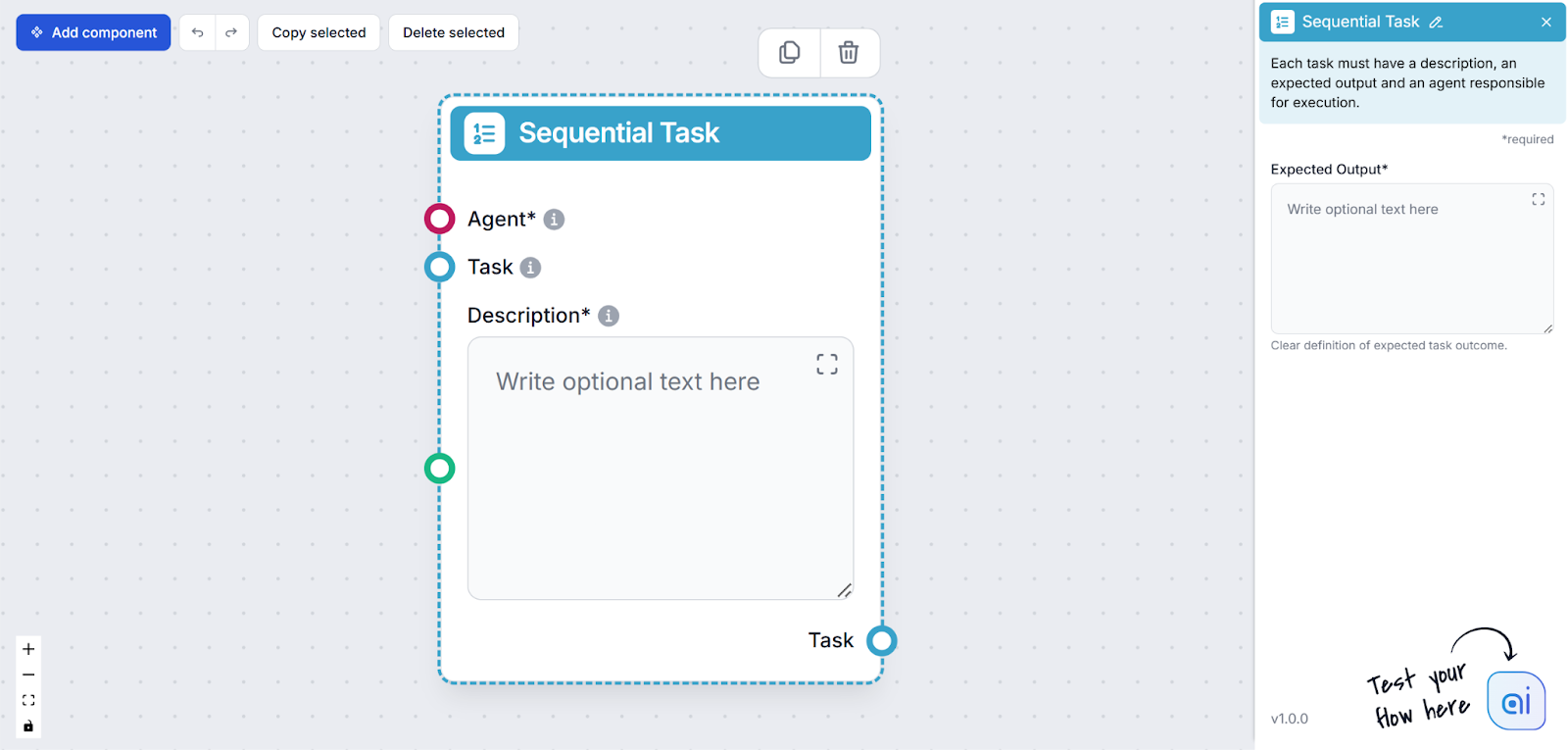The image size is (1568, 750).
Task: Click the redo arrow icon
Action: (x=231, y=32)
